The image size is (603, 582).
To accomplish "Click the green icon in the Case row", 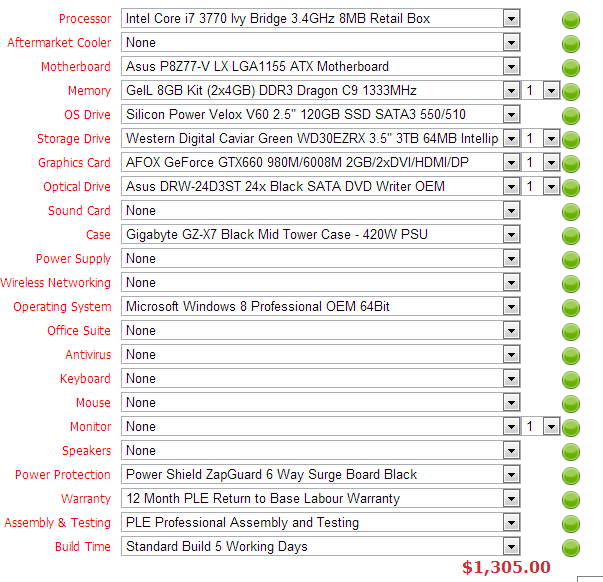I will pyautogui.click(x=571, y=236).
